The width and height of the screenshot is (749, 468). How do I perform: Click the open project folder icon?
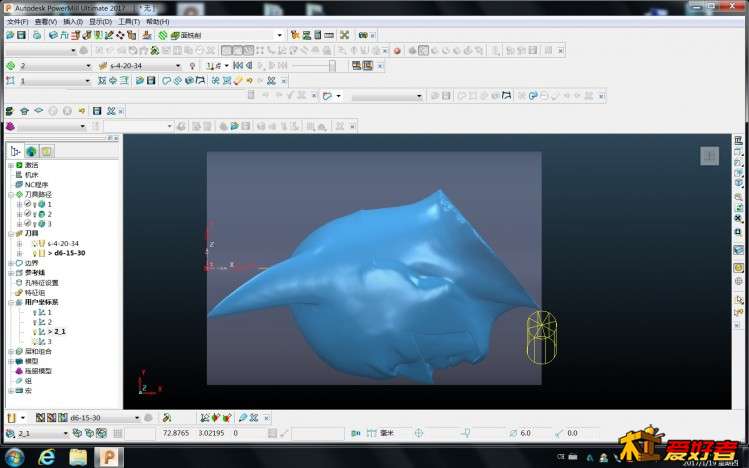[10, 35]
